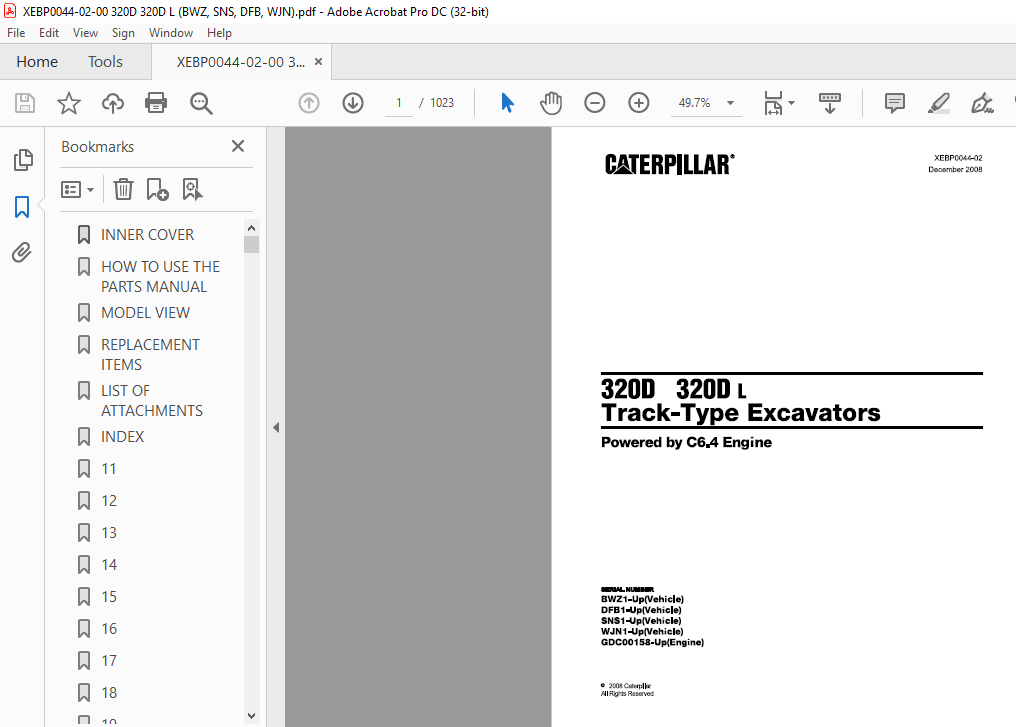Open HOW TO USE THE PARTS MANUAL bookmark

160,277
